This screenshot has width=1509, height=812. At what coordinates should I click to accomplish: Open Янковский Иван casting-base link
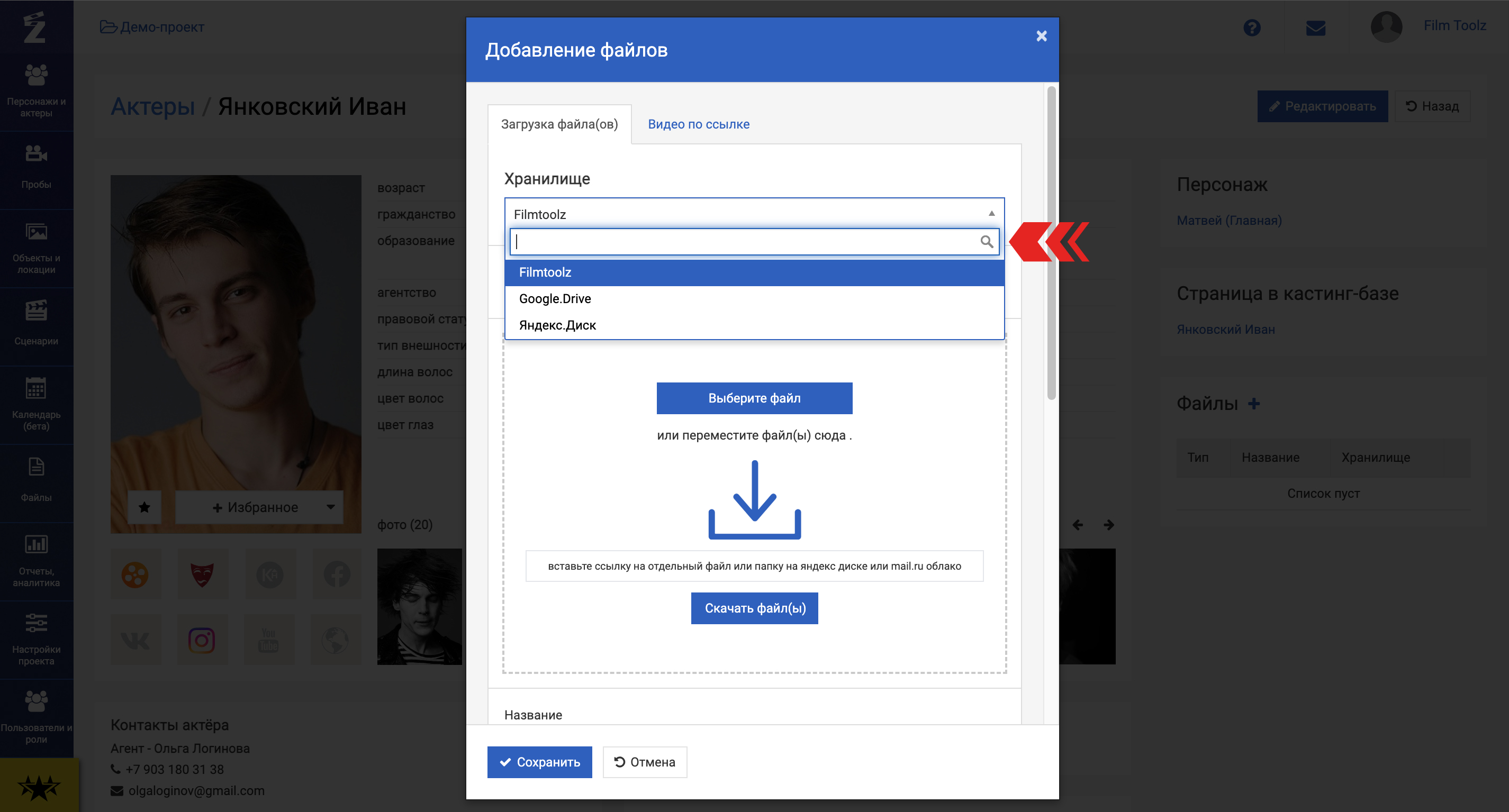[x=1225, y=329]
